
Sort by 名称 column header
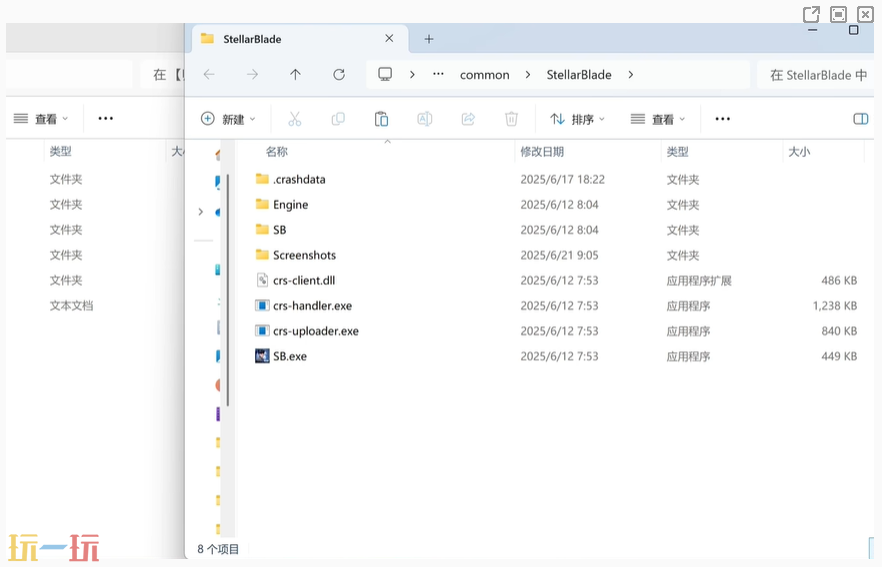(x=276, y=151)
